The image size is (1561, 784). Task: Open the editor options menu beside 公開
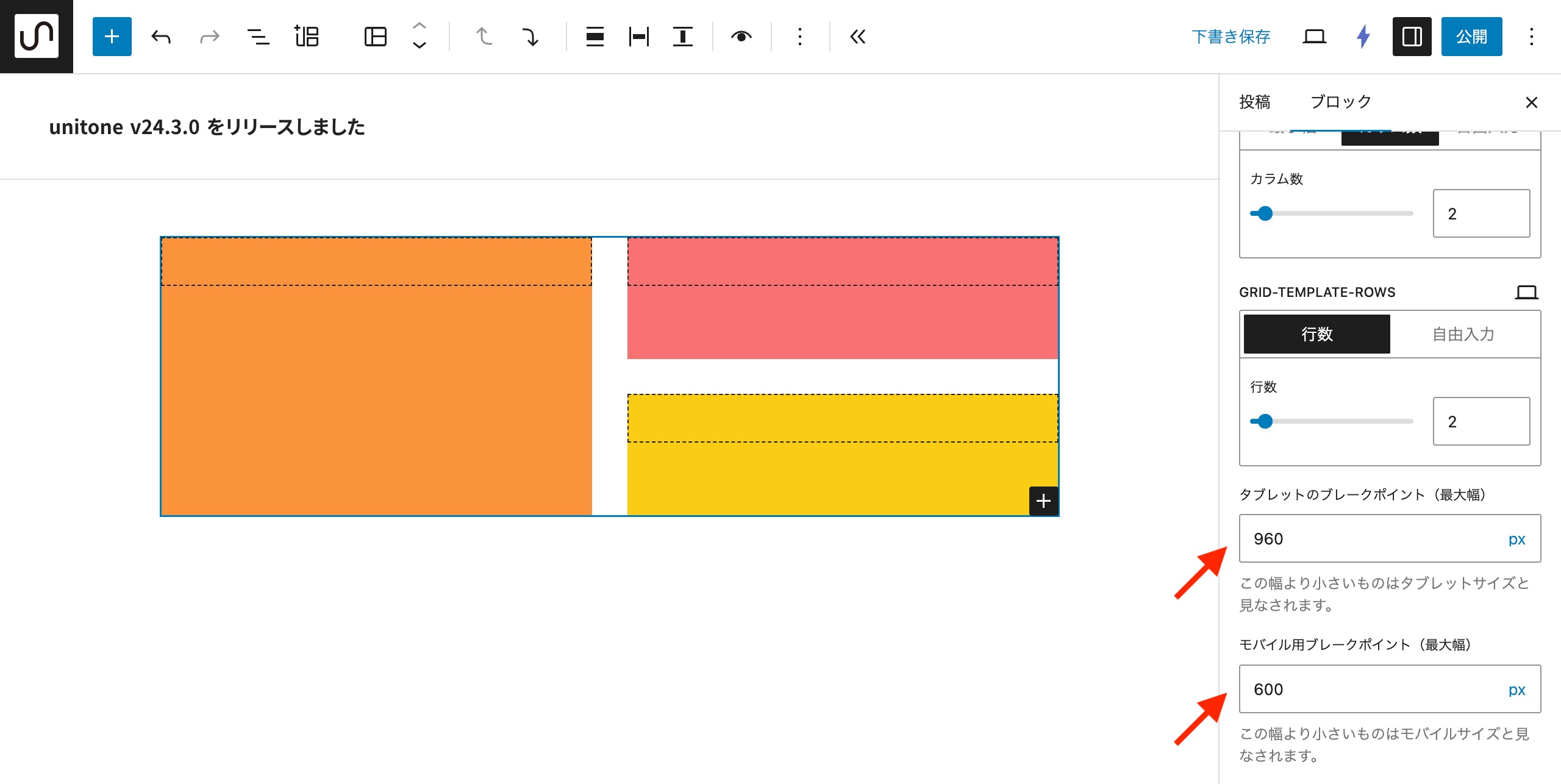point(1531,37)
